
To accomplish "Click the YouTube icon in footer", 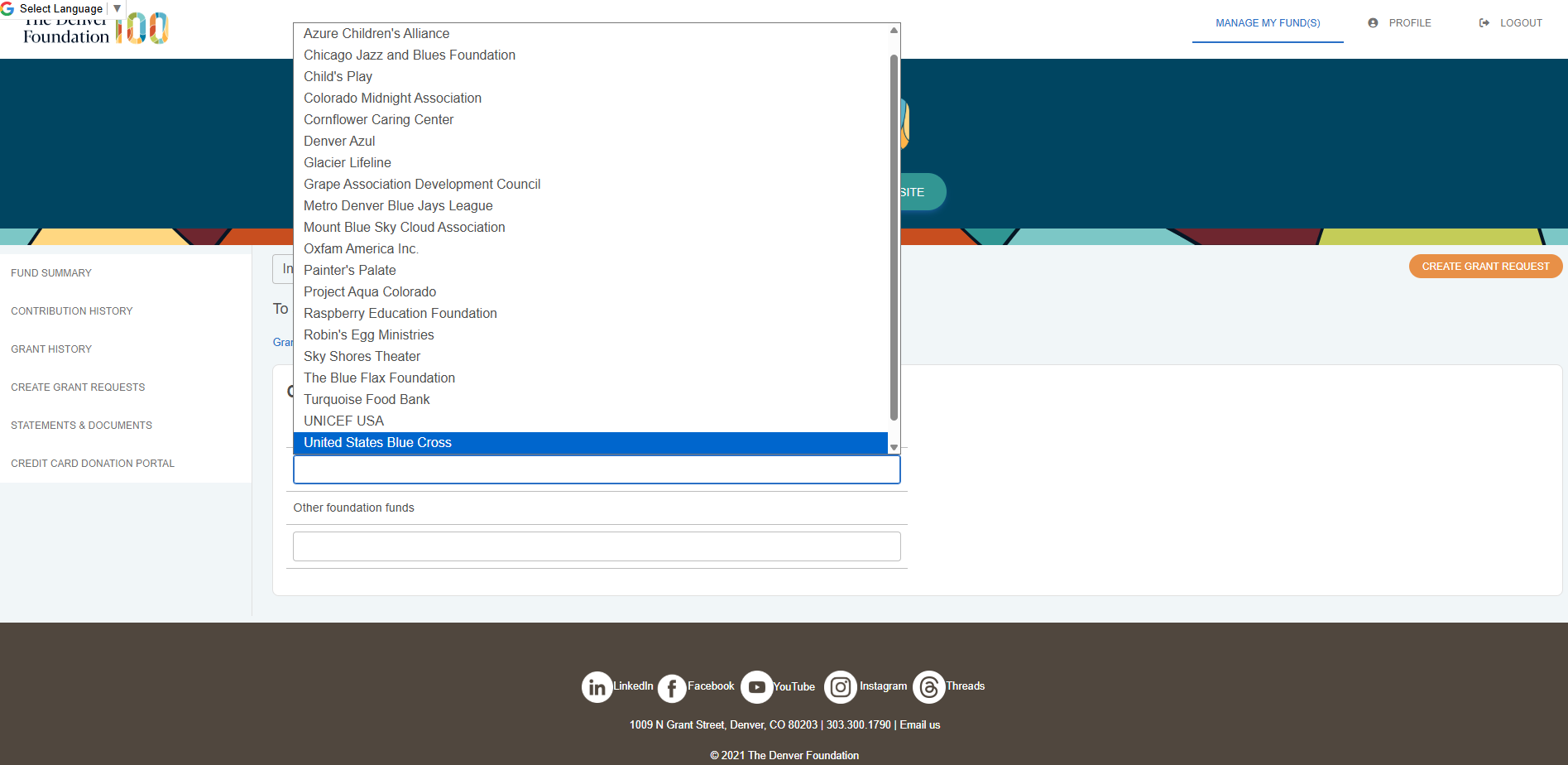I will coord(756,687).
